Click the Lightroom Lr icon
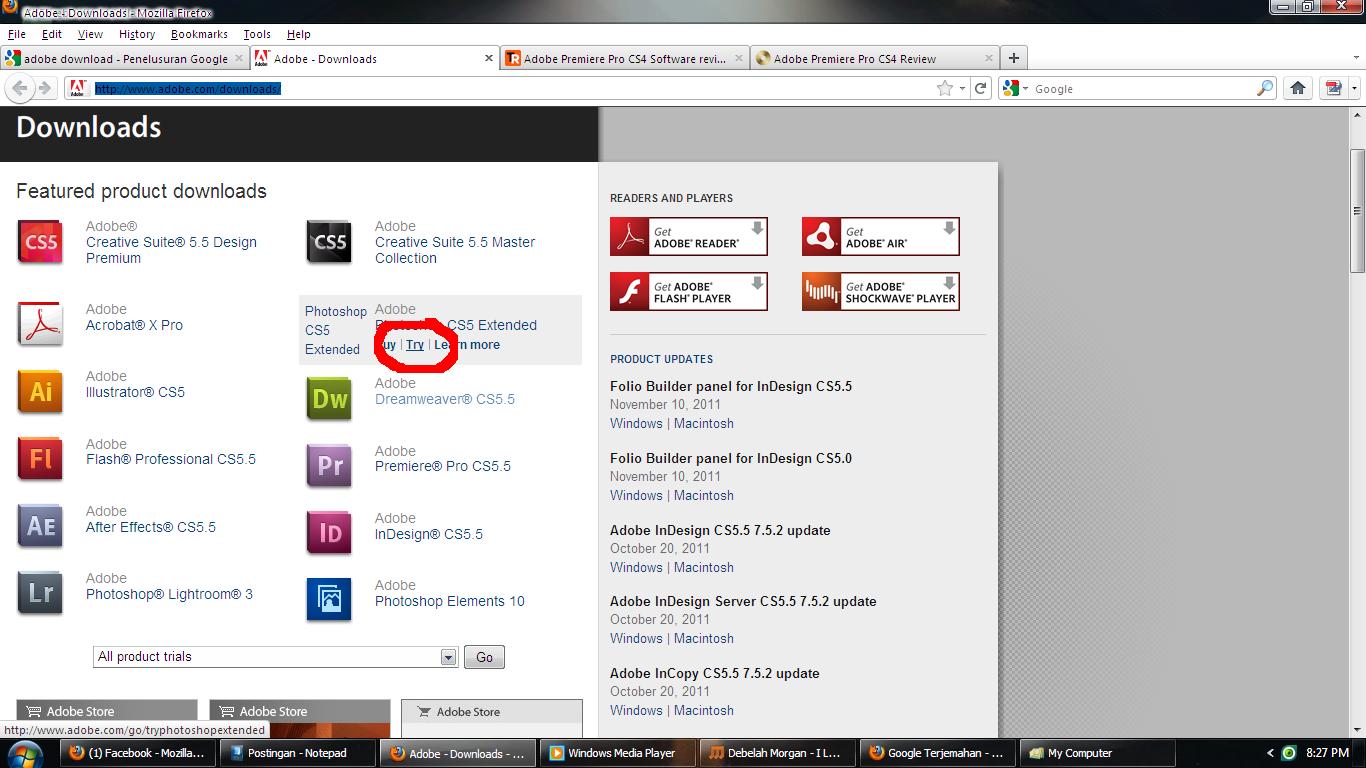The width and height of the screenshot is (1366, 768). coord(41,593)
